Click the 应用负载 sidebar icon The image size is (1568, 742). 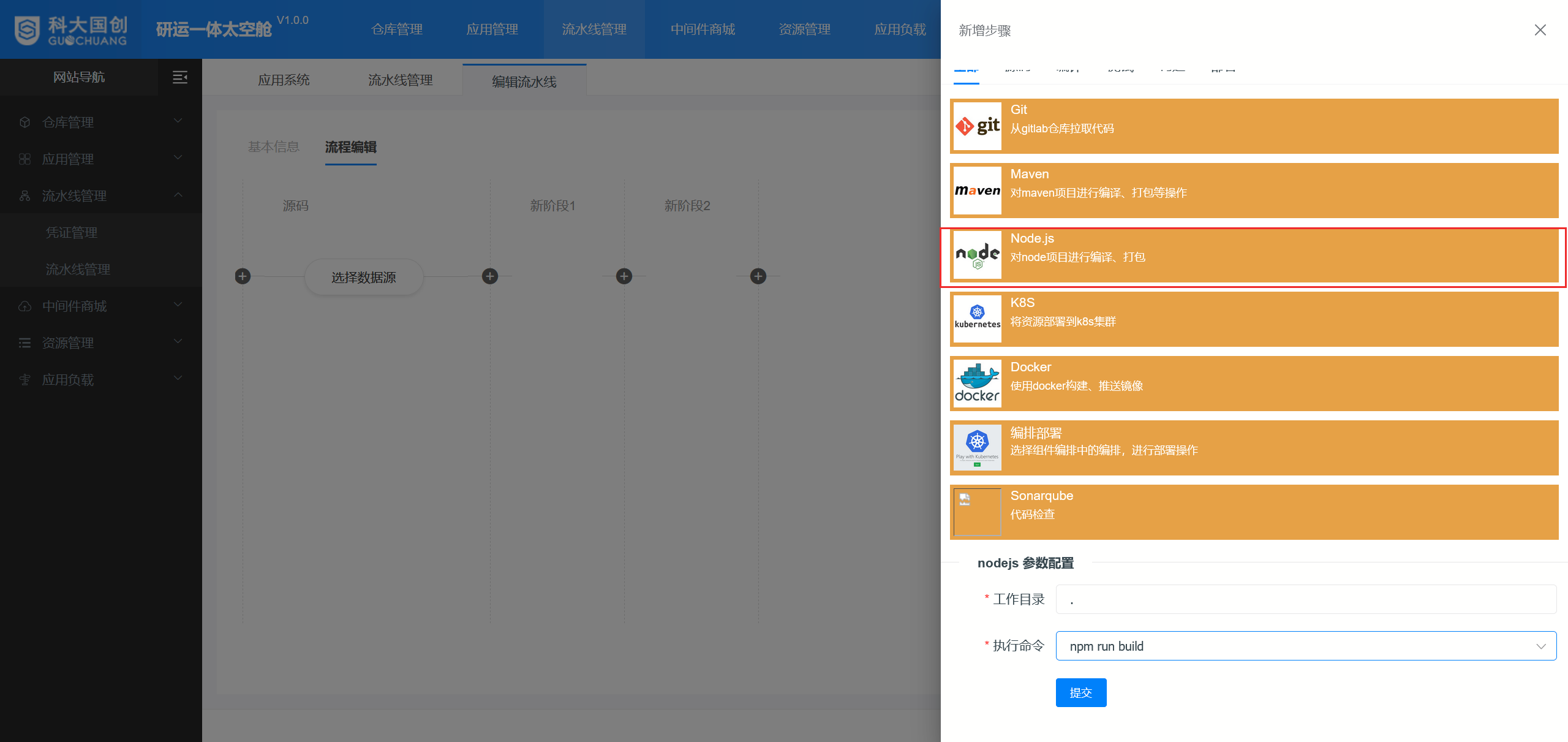pos(24,379)
